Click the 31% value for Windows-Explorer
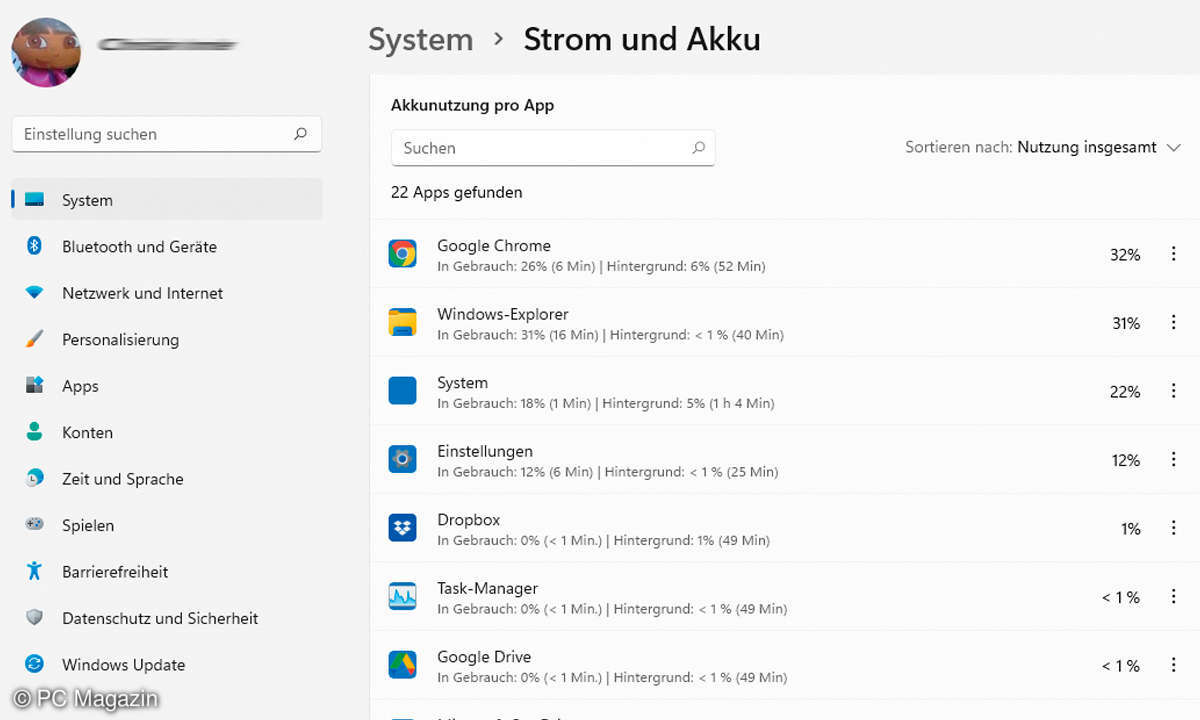 point(1126,323)
